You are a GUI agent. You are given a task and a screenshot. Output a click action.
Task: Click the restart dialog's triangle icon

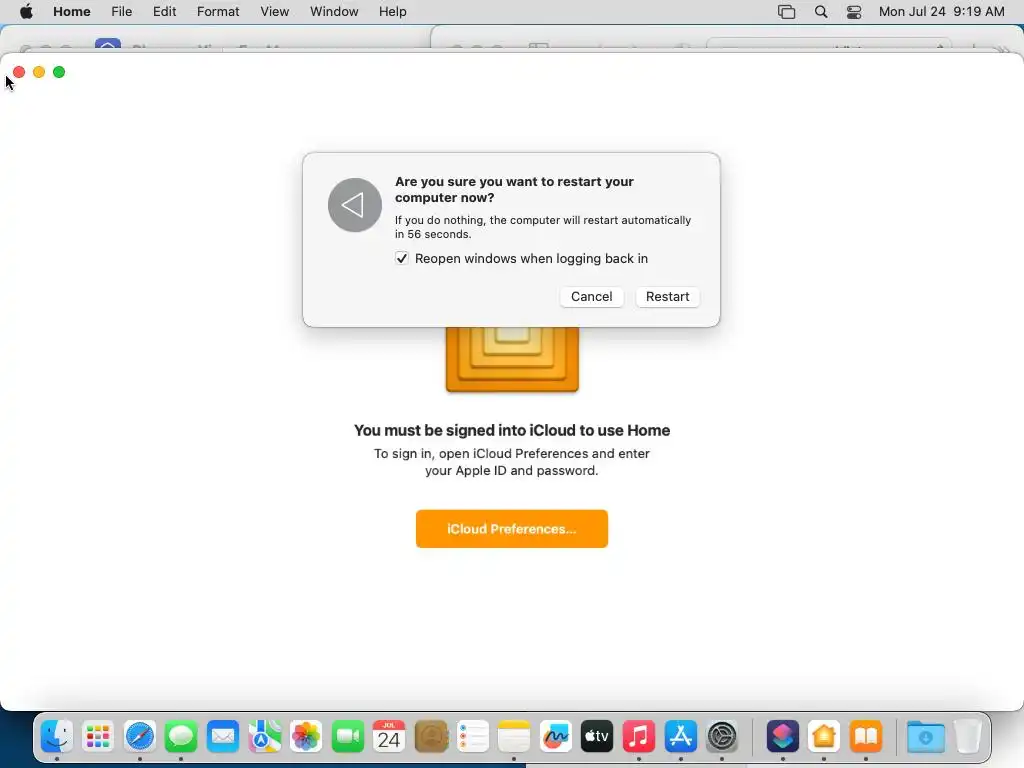[x=355, y=205]
